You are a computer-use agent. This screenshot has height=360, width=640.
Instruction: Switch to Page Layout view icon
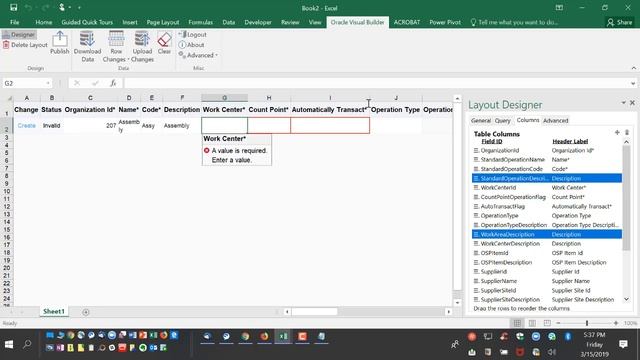(x=532, y=323)
